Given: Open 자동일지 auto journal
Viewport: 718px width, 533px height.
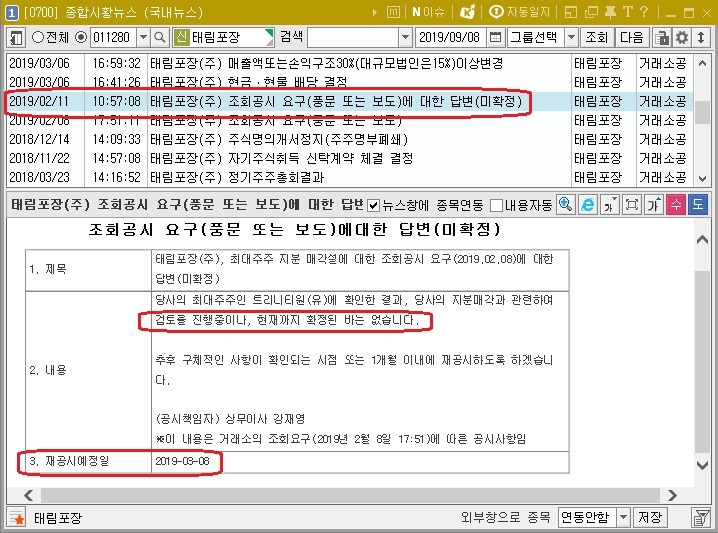Looking at the screenshot, I should tap(519, 12).
